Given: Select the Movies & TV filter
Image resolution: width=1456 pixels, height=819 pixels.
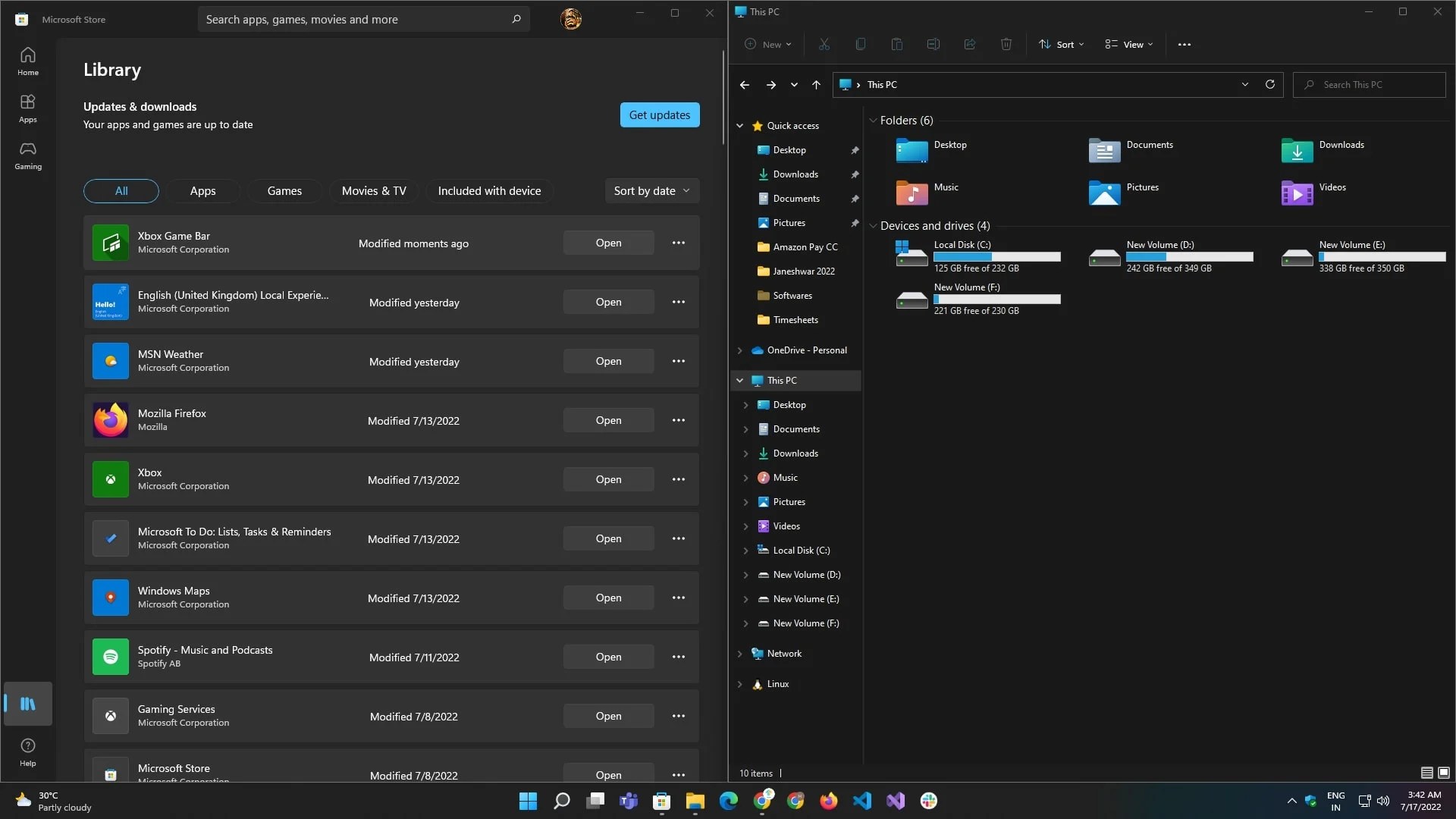Looking at the screenshot, I should pyautogui.click(x=374, y=191).
